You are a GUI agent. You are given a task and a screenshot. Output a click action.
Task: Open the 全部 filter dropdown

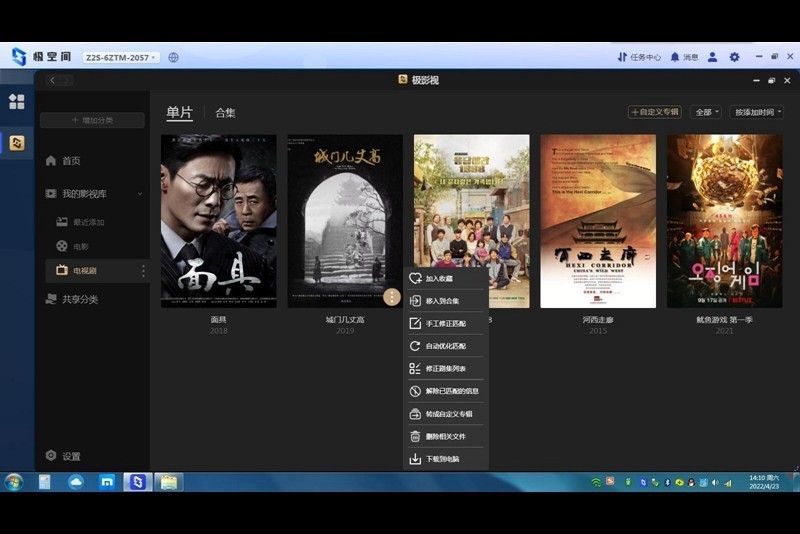[706, 112]
